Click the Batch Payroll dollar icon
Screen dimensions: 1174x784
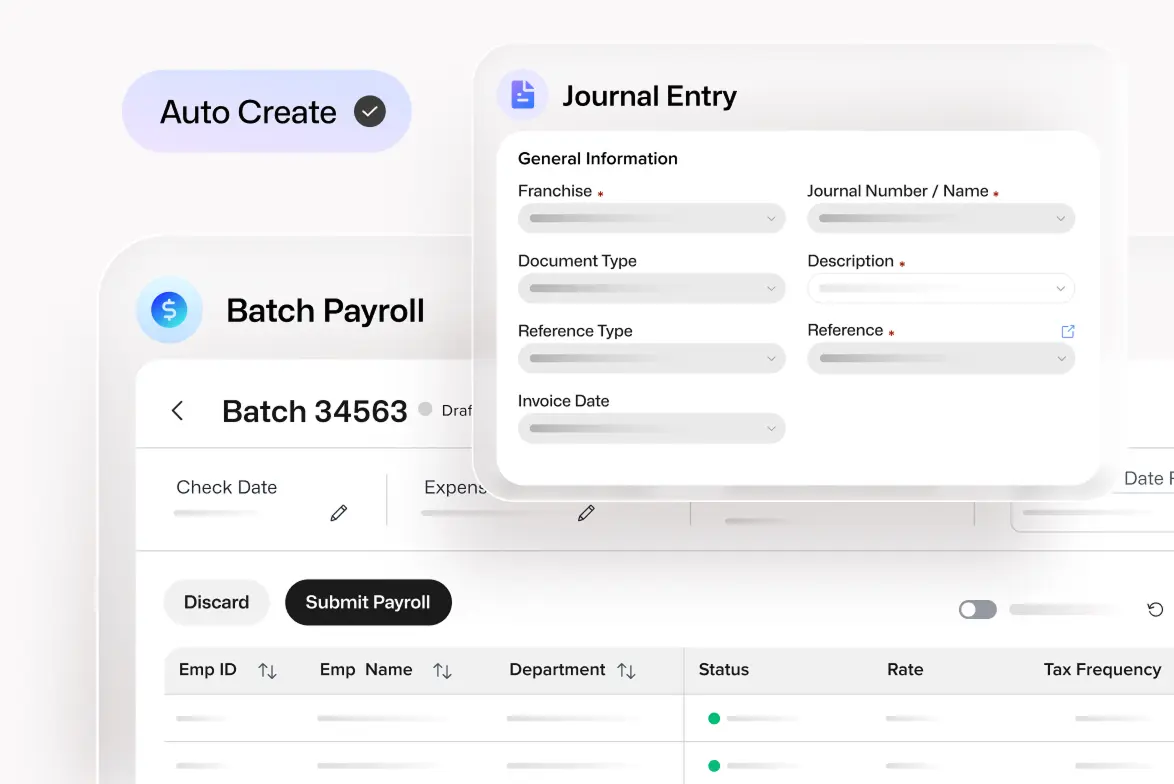click(169, 309)
